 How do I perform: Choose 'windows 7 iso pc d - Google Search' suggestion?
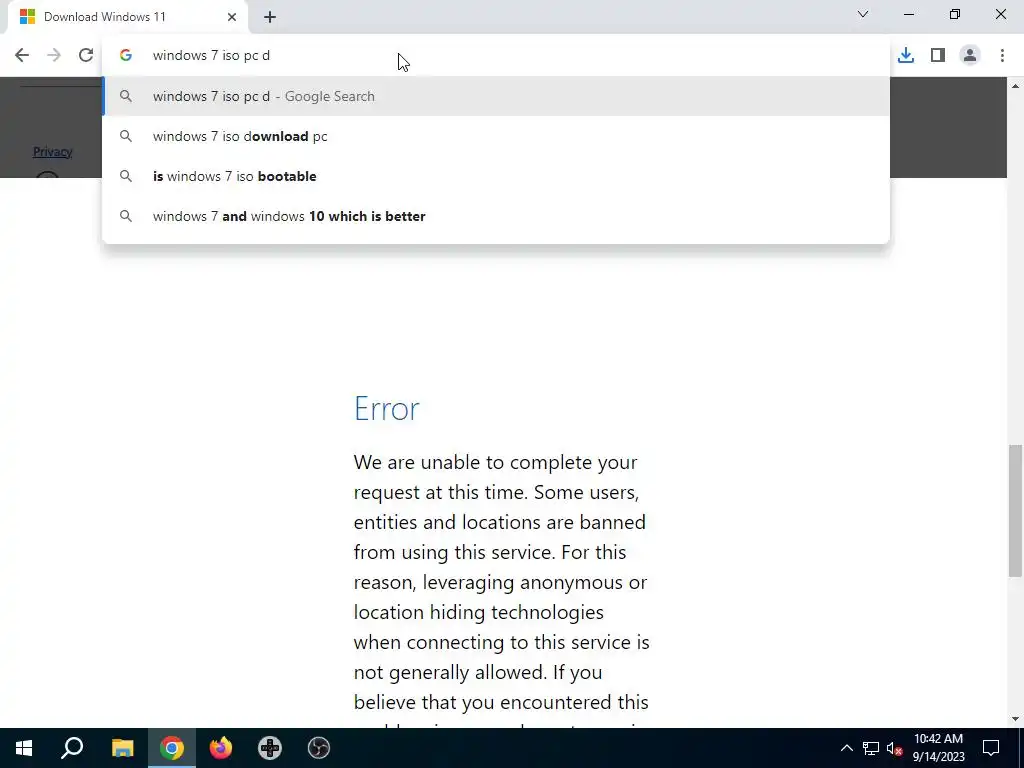(496, 96)
